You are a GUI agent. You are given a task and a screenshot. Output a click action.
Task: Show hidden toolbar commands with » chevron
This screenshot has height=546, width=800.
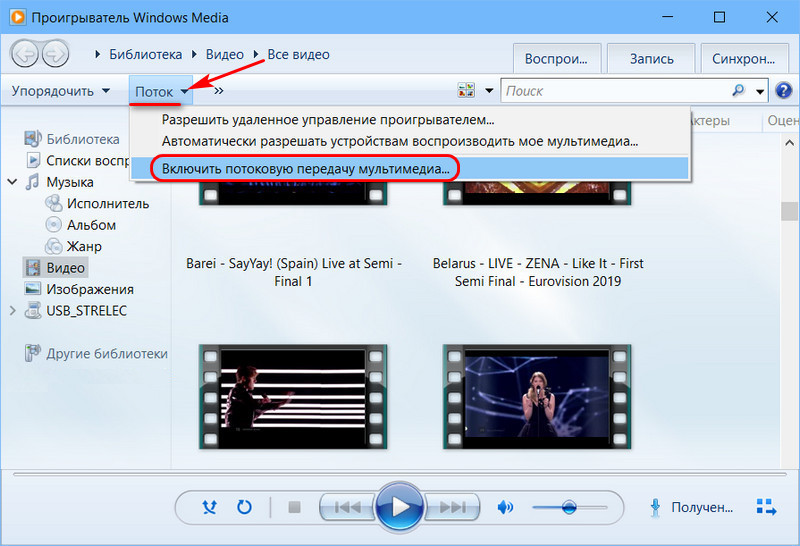(x=219, y=91)
